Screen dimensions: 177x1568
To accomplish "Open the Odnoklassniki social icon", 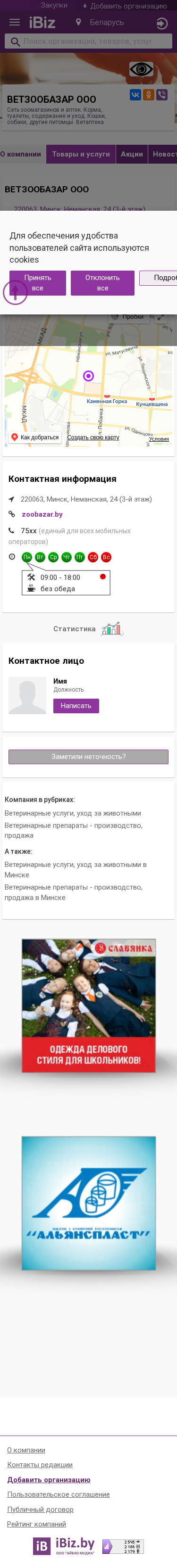I will coord(148,95).
